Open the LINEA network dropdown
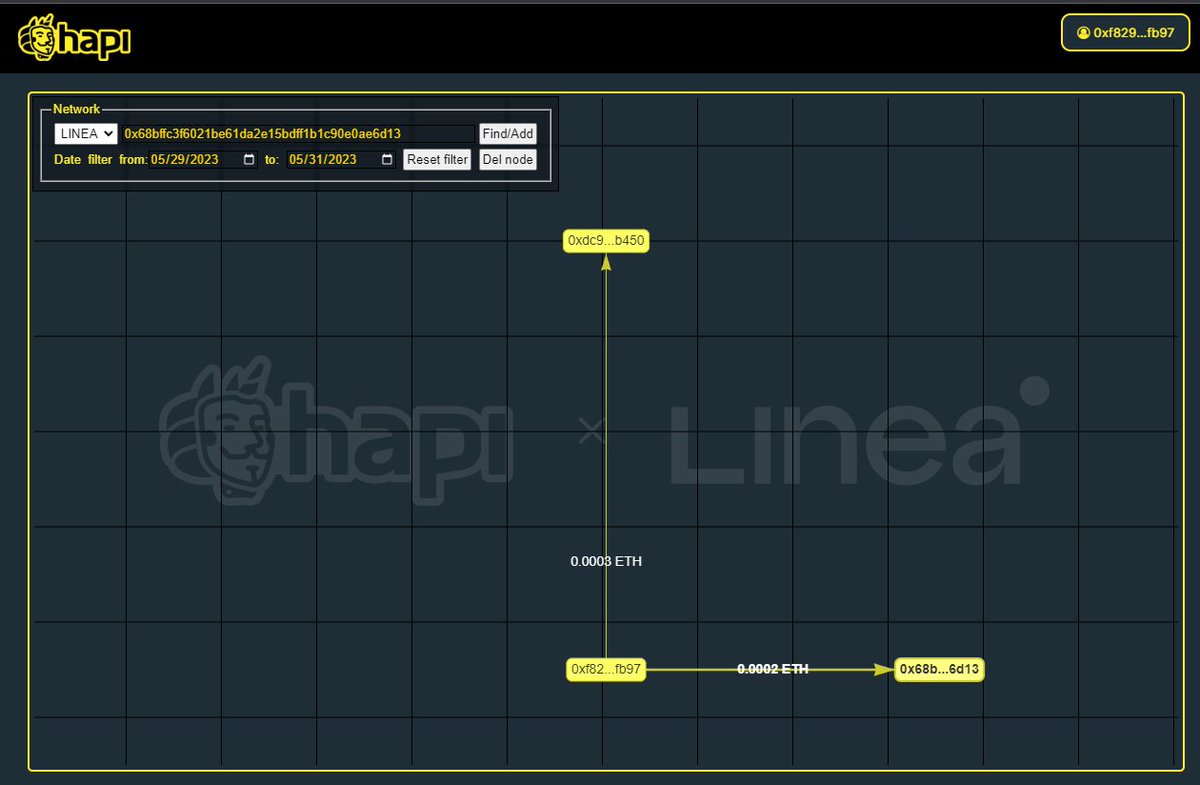The height and width of the screenshot is (785, 1200). pos(86,134)
